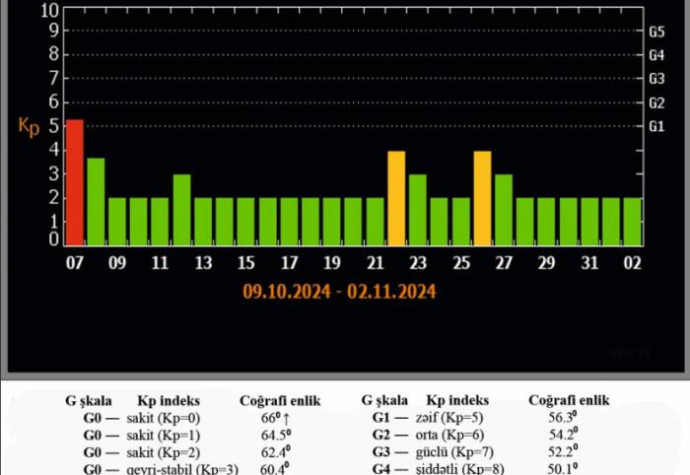Click the G1 level label

pyautogui.click(x=657, y=127)
